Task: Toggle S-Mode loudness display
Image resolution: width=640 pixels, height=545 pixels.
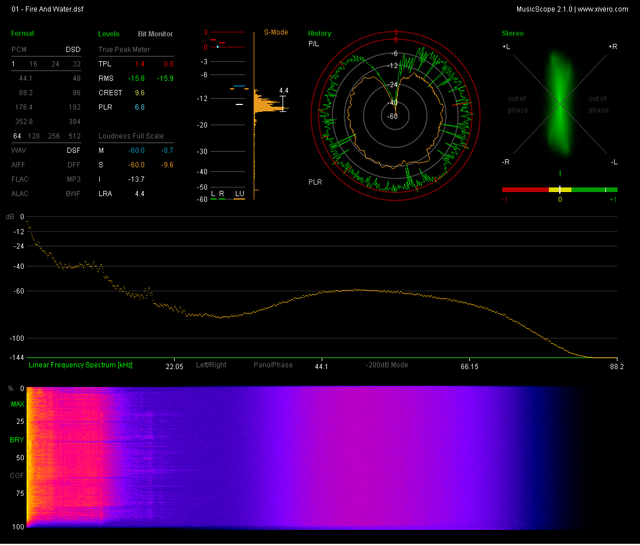Action: [276, 32]
